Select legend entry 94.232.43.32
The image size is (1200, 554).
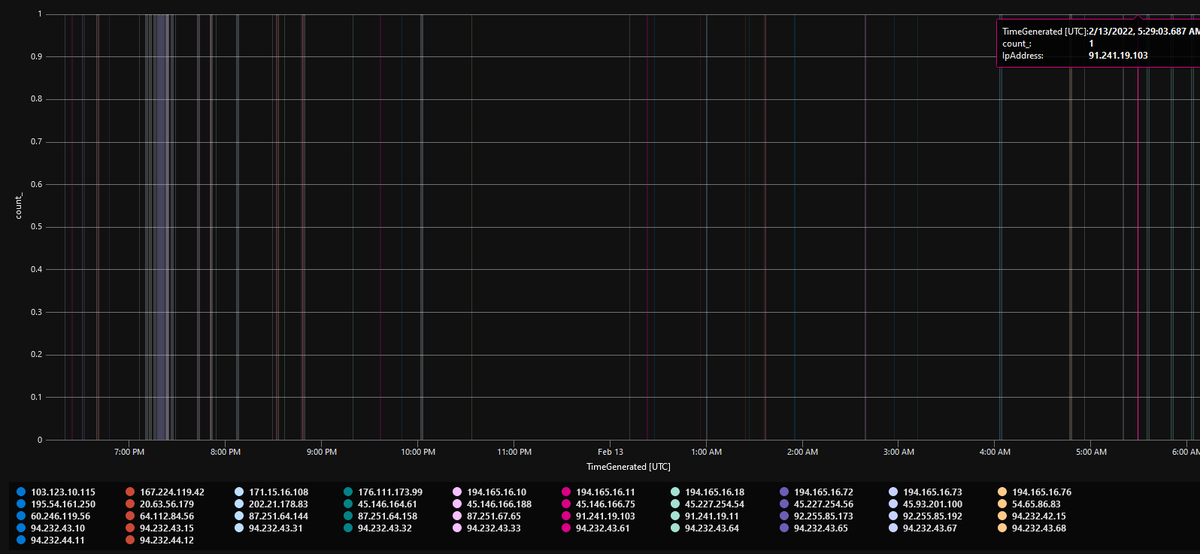click(377, 528)
